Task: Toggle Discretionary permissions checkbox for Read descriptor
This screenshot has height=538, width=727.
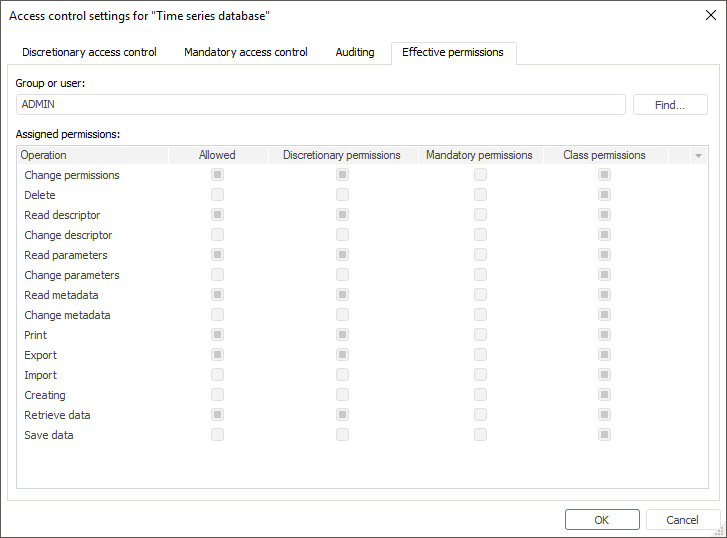Action: coord(342,215)
